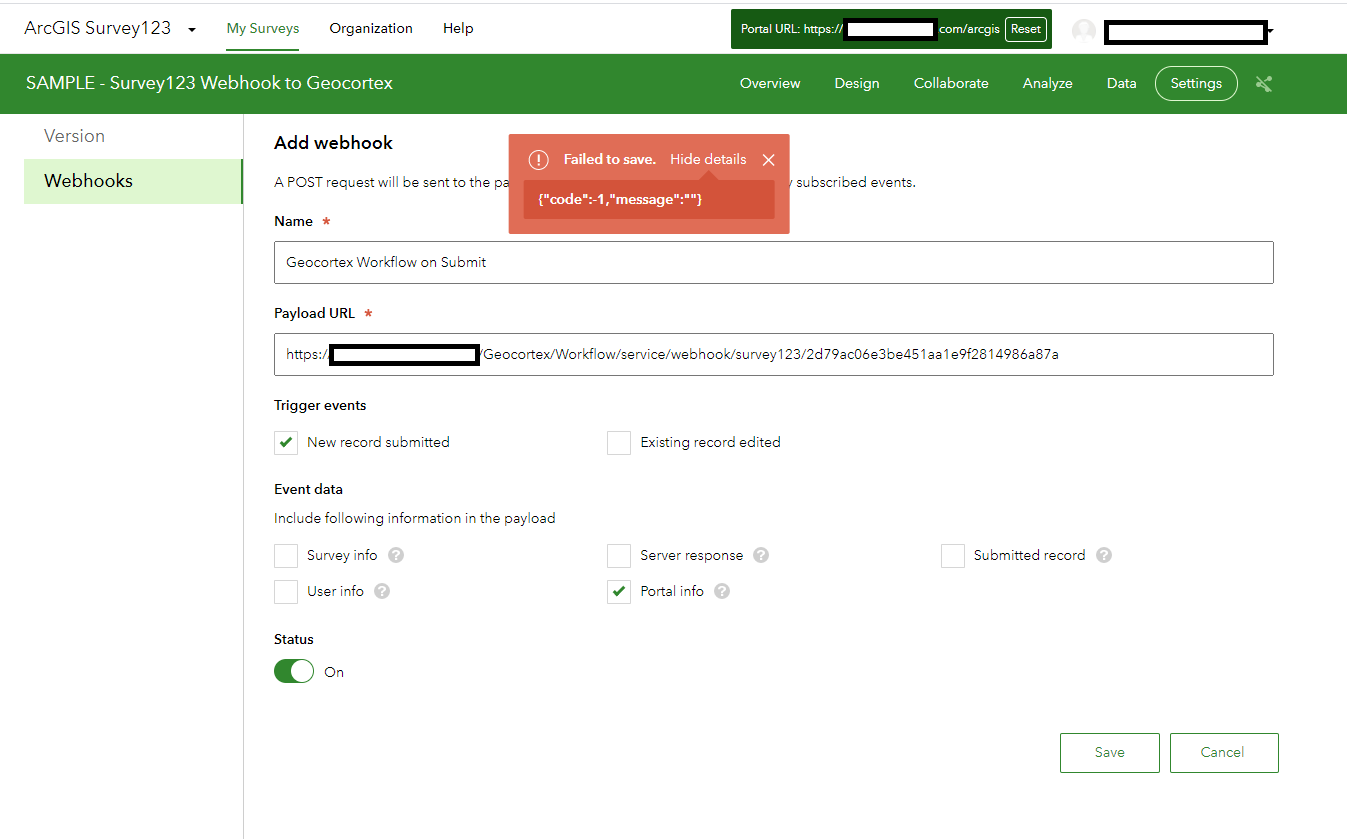
Task: Show help for Server response
Action: (761, 555)
